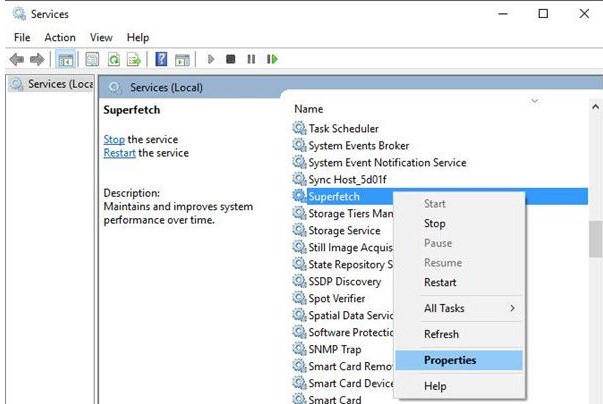Select the Sync Host_5d01f service
The height and width of the screenshot is (404, 603).
(347, 179)
